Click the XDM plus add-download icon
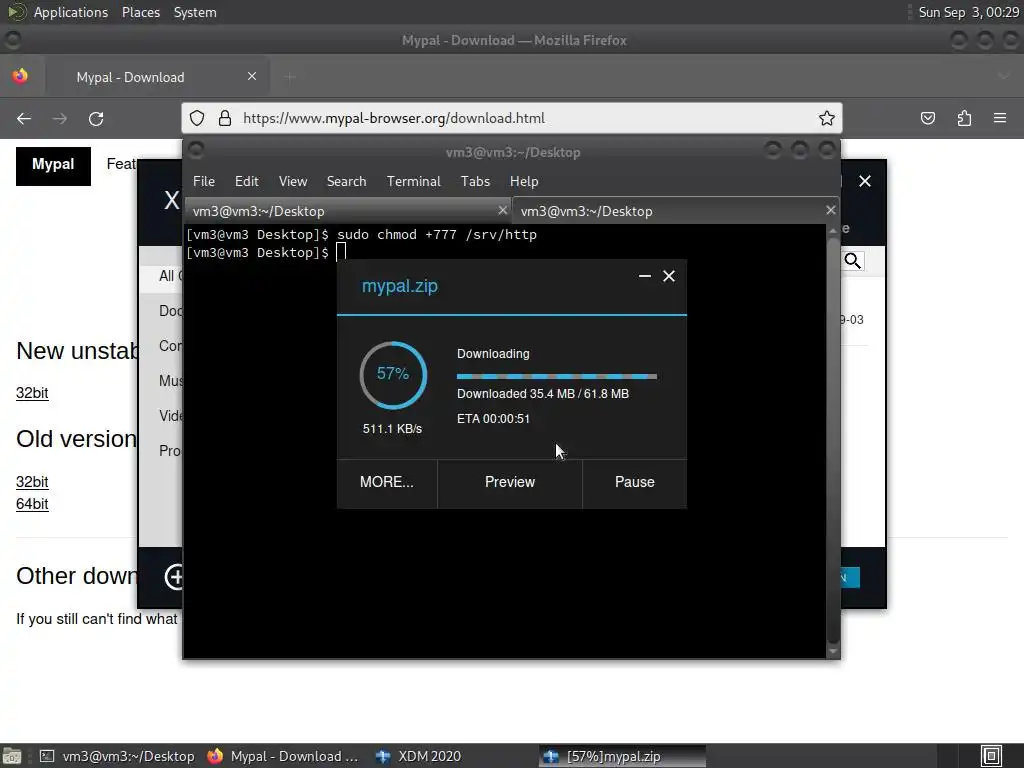The image size is (1024, 768). [x=174, y=577]
